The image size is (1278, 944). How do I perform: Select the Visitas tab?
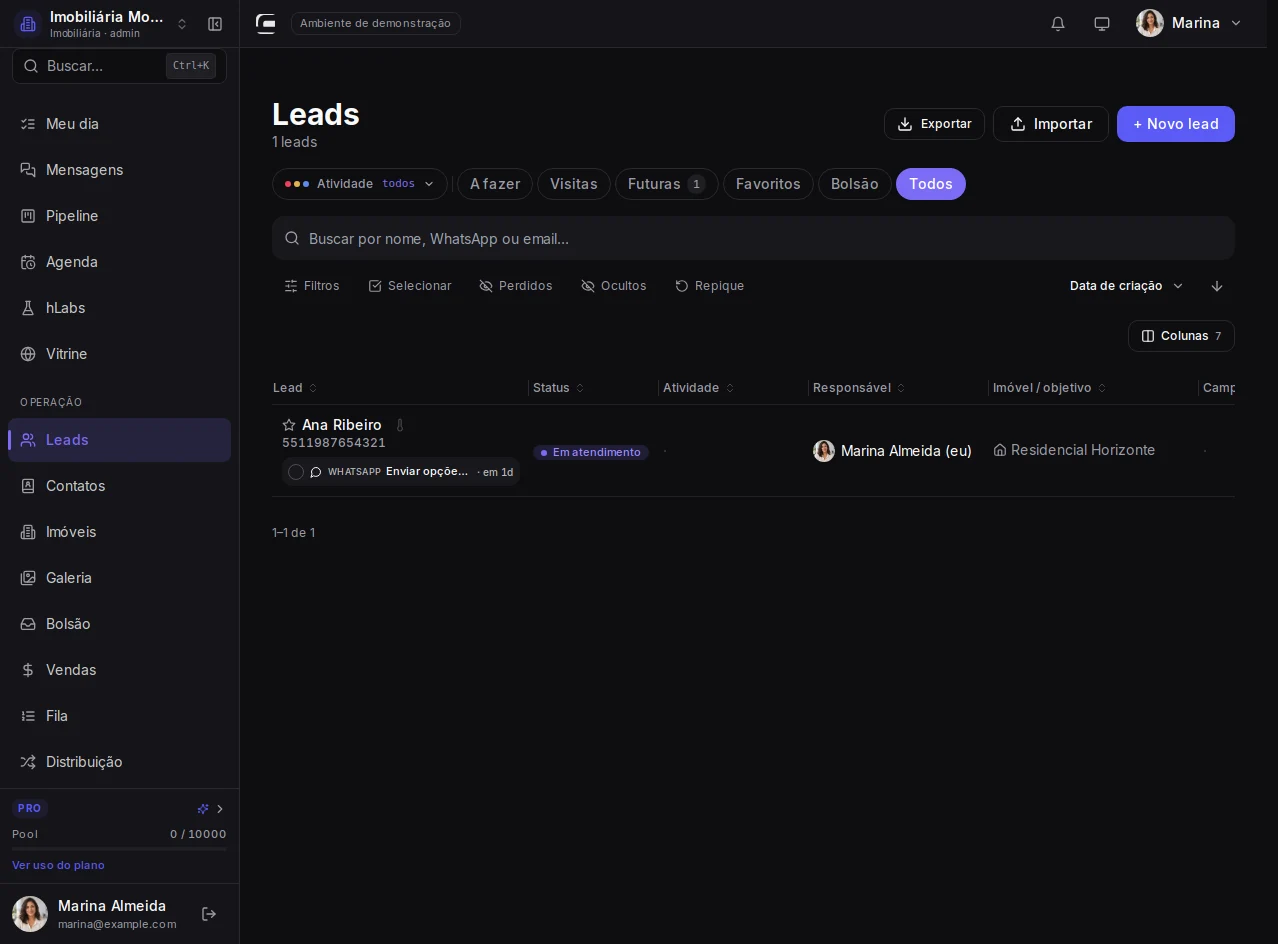coord(574,184)
